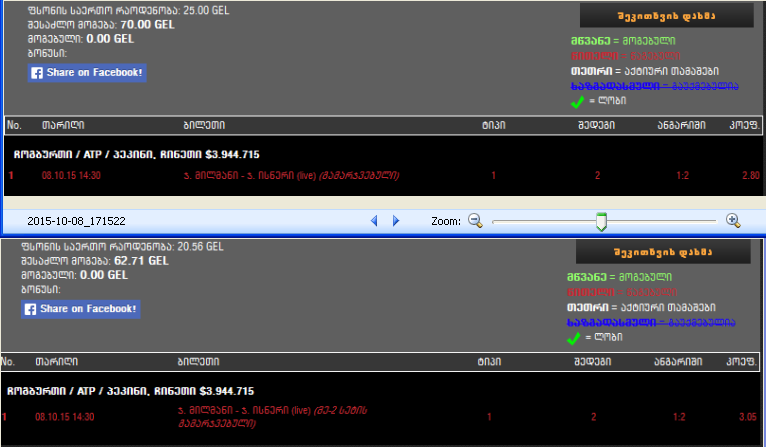Click the zoom in magnifier icon
The width and height of the screenshot is (766, 447).
(733, 221)
